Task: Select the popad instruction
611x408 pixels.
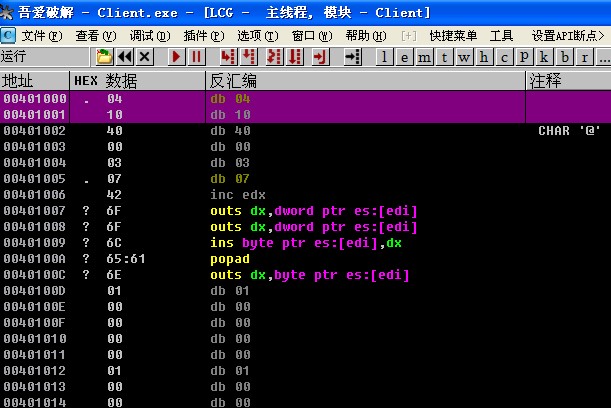Action: 230,259
